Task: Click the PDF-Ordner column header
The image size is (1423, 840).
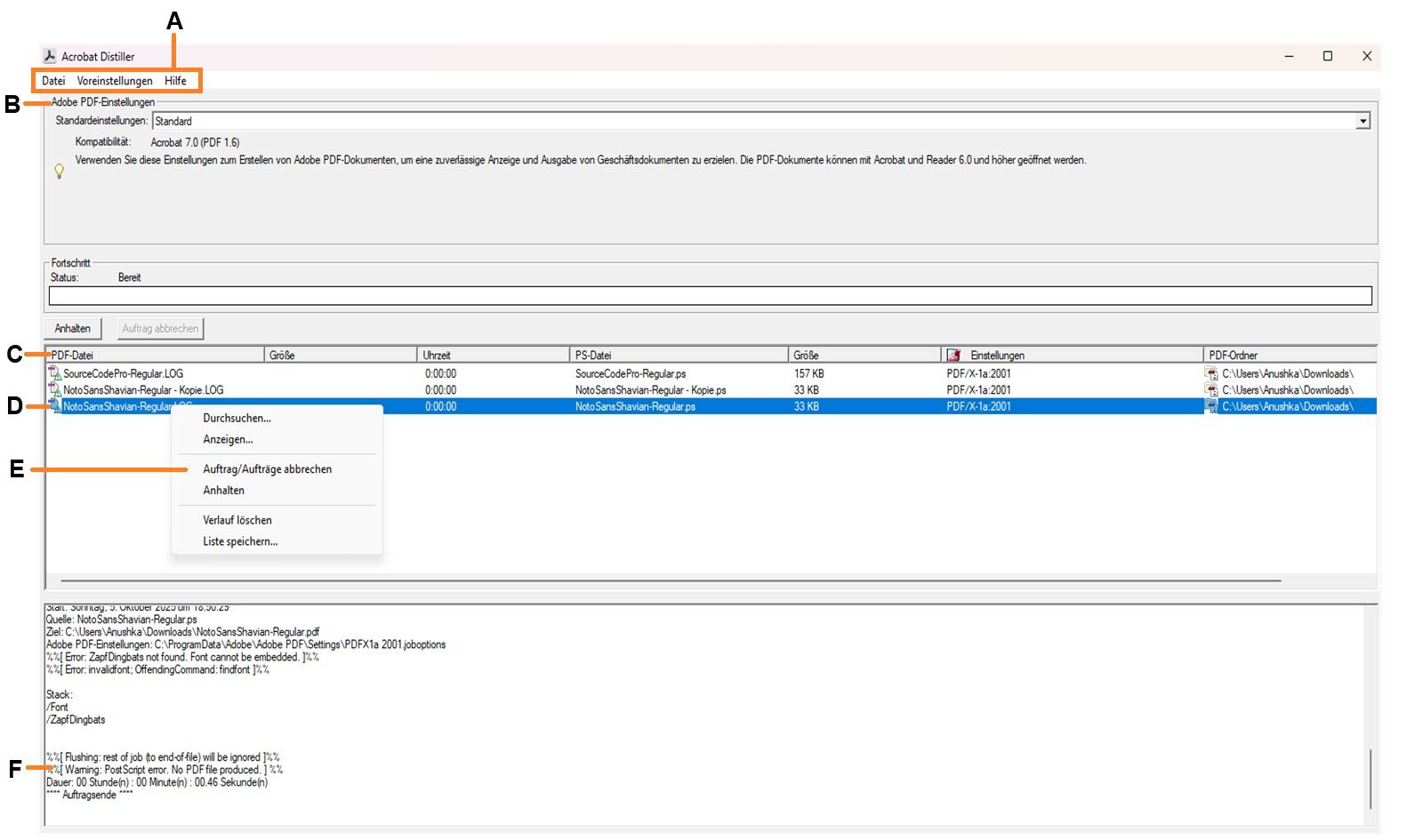Action: click(1290, 356)
